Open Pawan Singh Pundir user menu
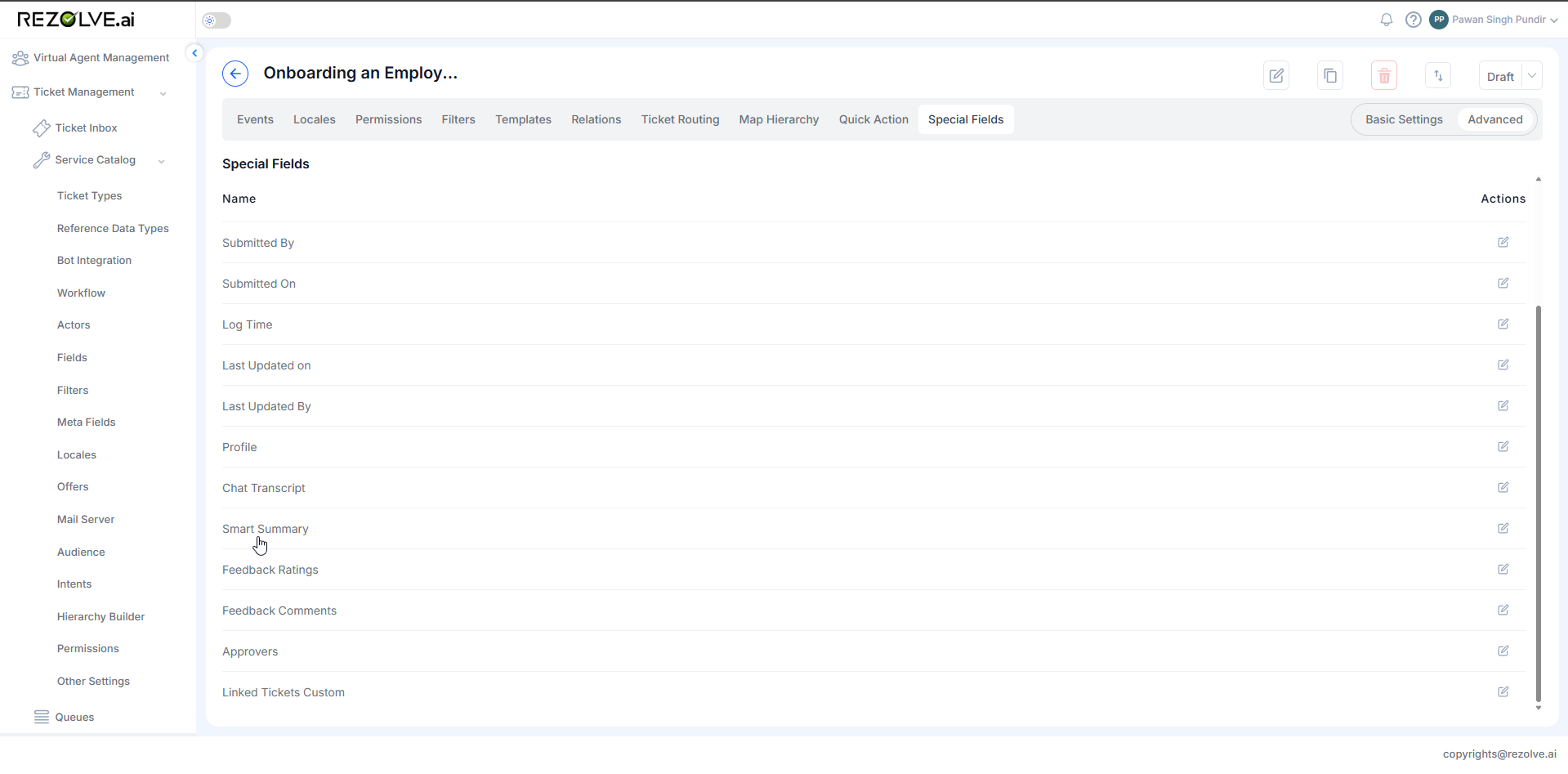 [1504, 20]
